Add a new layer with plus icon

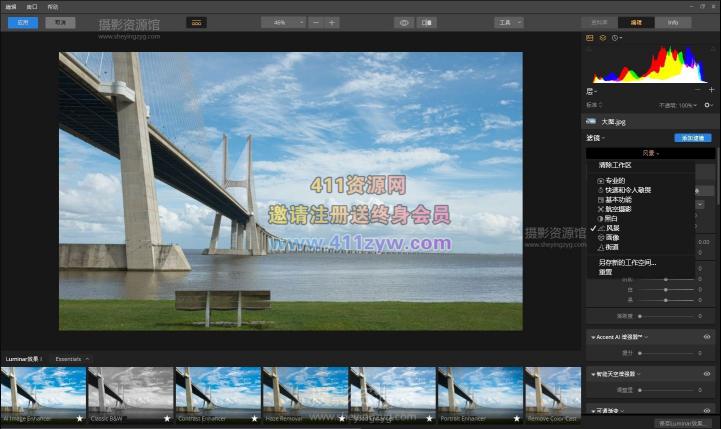pos(711,90)
